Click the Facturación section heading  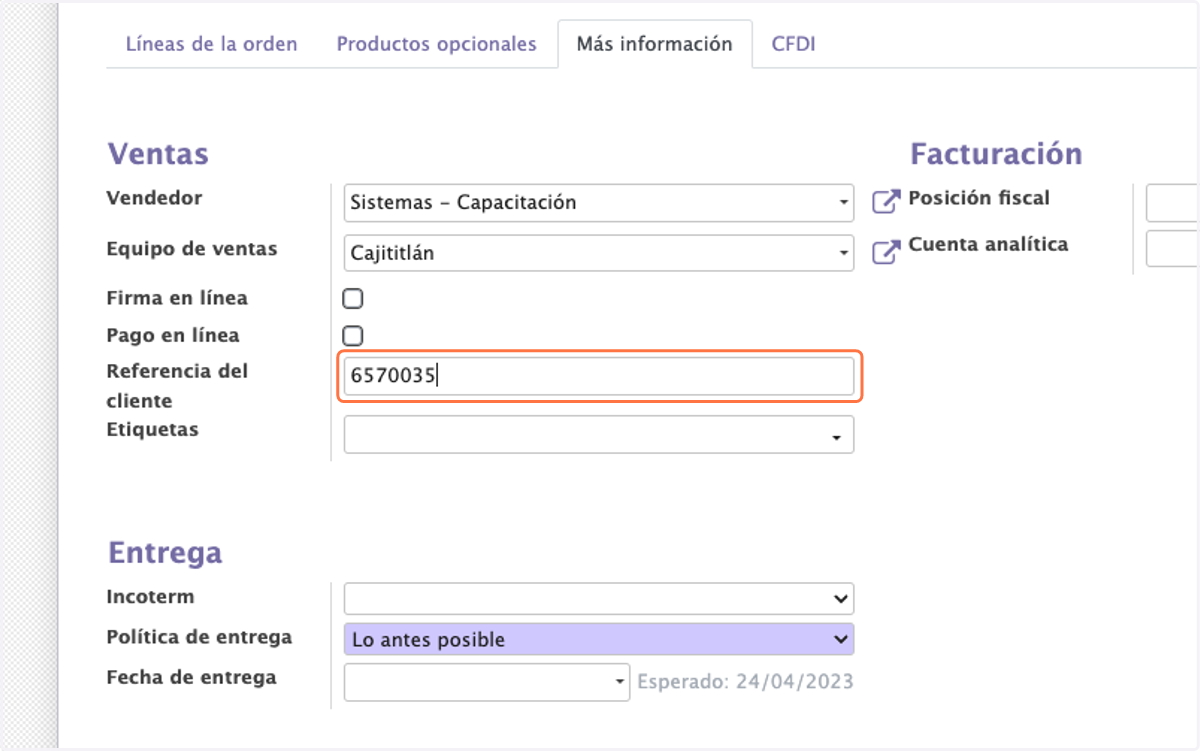(996, 153)
